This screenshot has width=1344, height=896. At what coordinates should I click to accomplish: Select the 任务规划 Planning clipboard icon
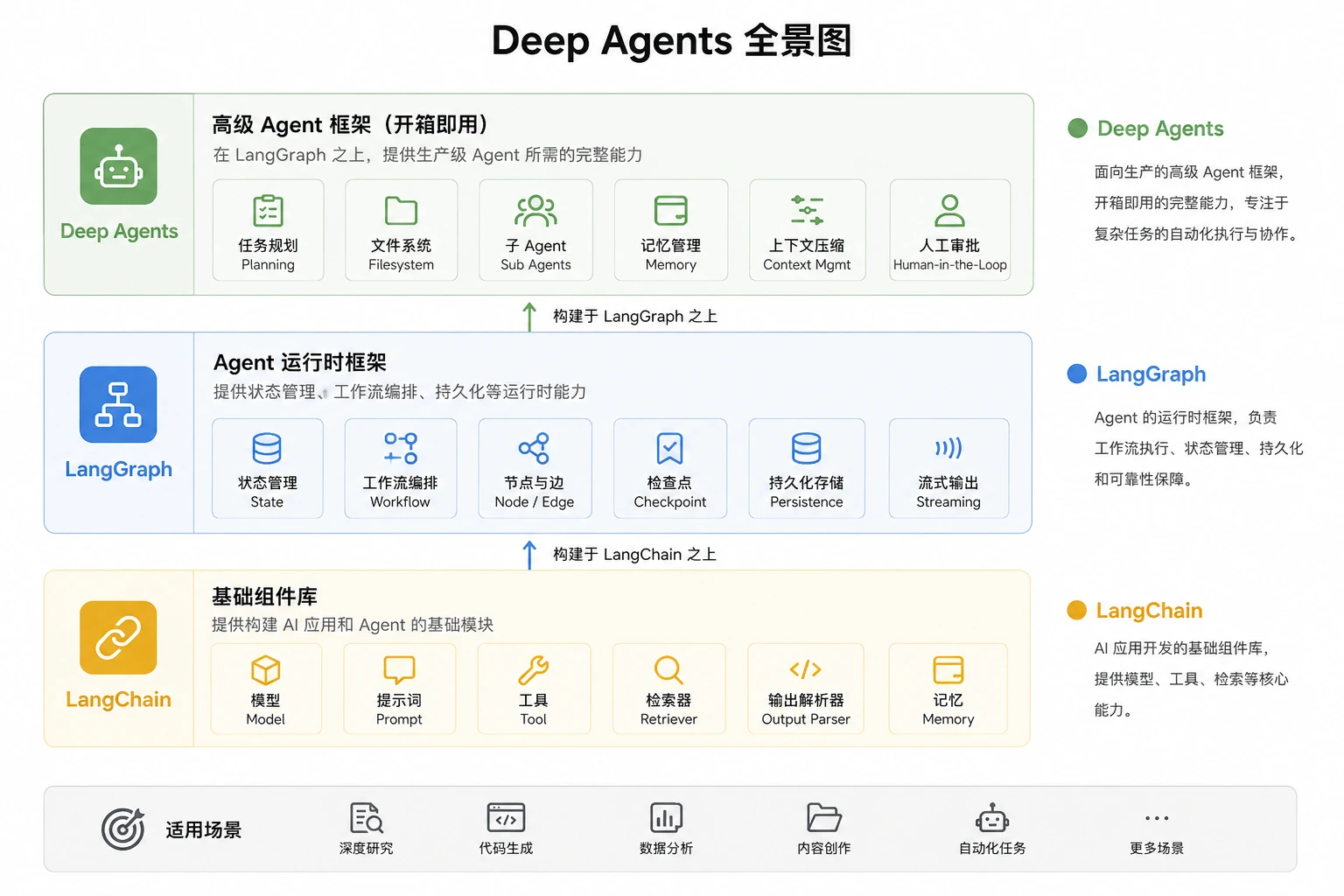point(268,211)
